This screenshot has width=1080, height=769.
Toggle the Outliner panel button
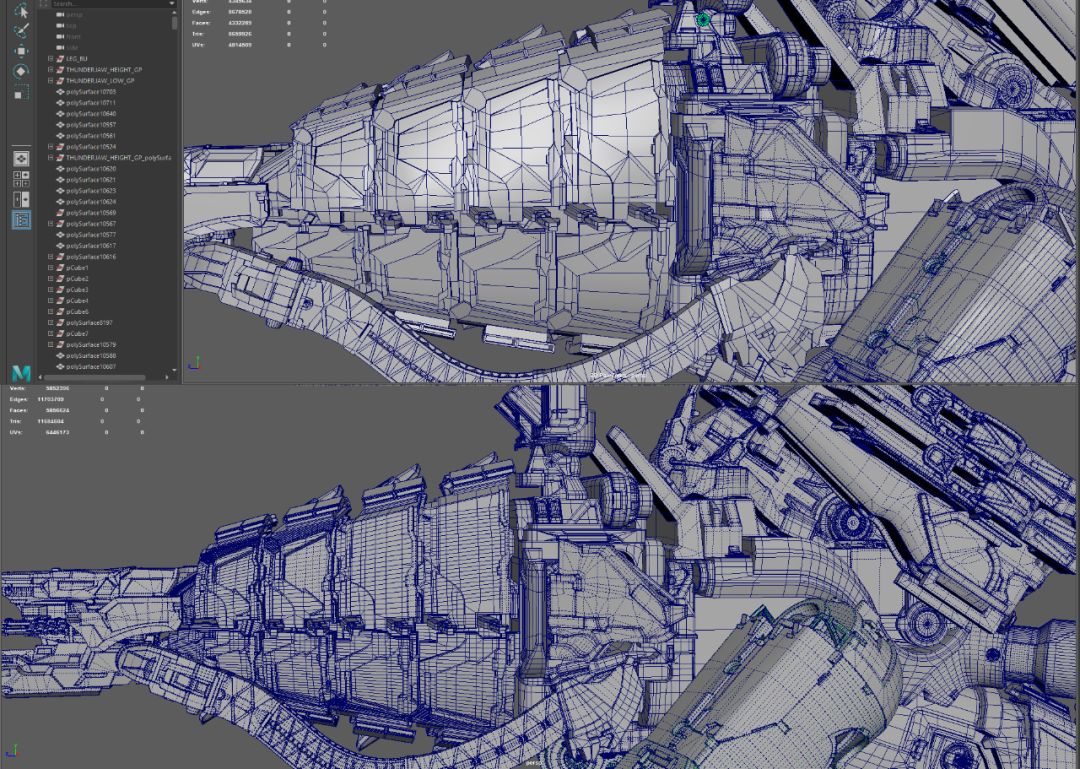21,220
